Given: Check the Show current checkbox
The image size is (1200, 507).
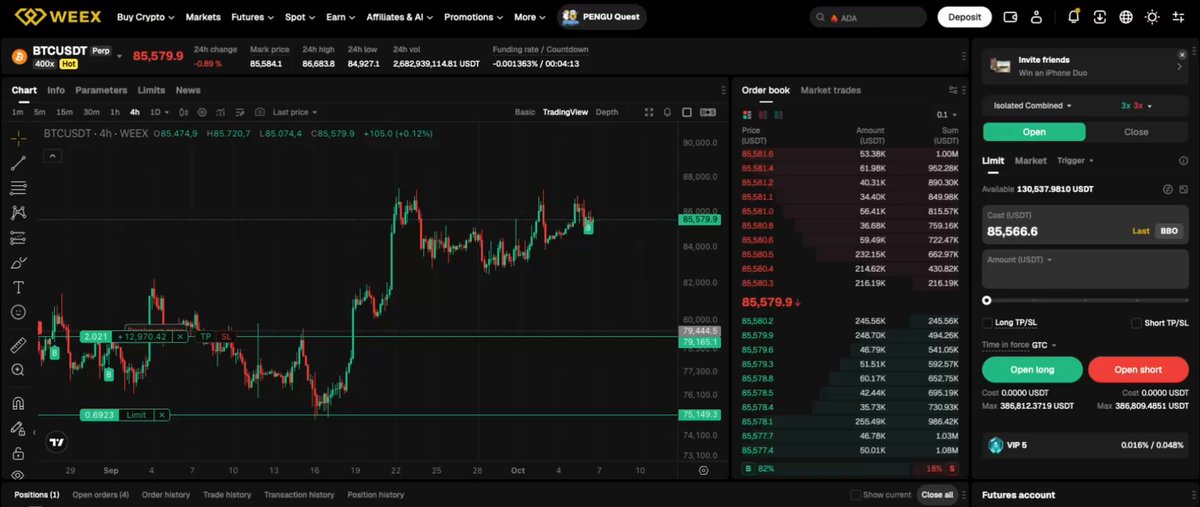Looking at the screenshot, I should tap(855, 495).
